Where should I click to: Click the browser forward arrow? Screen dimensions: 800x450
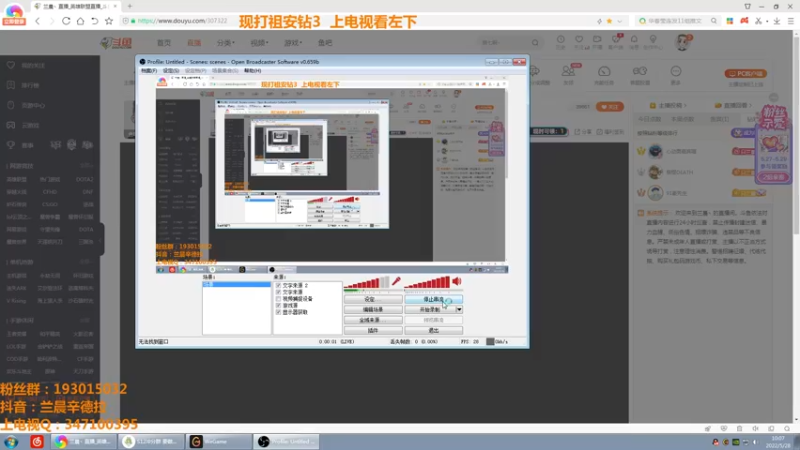click(51, 21)
